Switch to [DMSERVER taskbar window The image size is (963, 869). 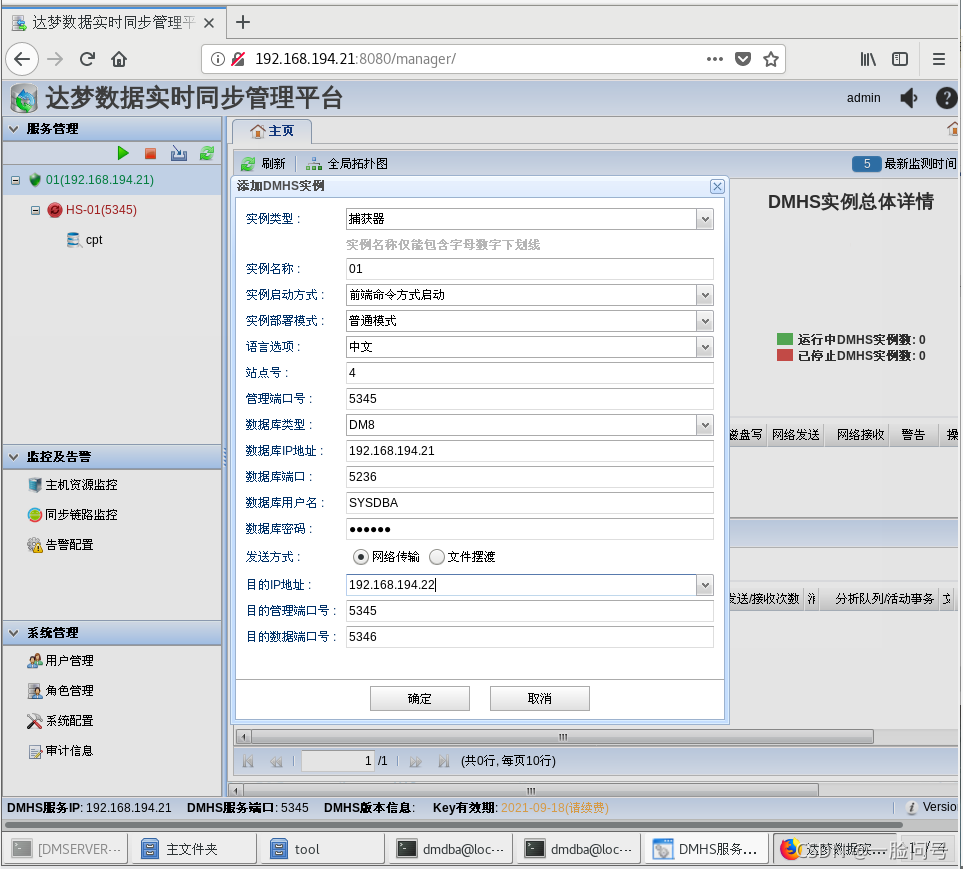coord(66,849)
